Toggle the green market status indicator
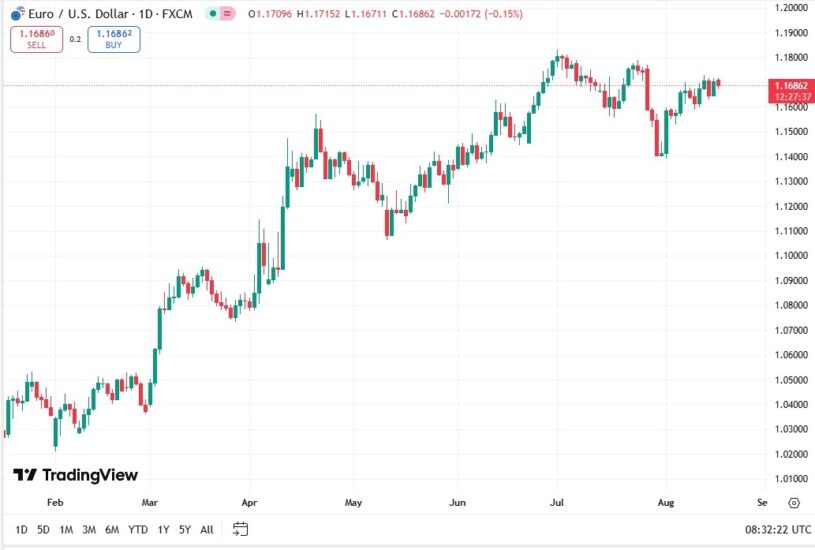Image resolution: width=815 pixels, height=550 pixels. tap(211, 14)
